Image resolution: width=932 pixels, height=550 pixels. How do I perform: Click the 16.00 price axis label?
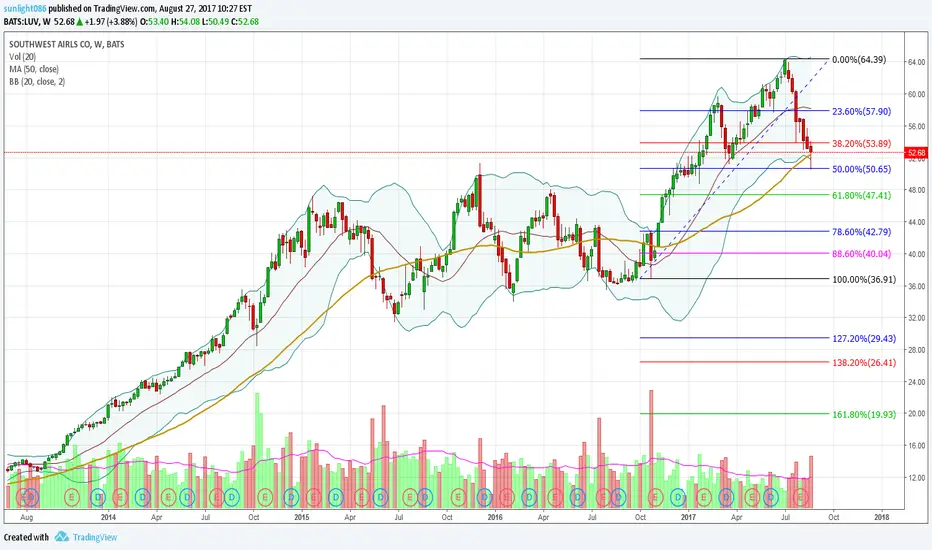(x=916, y=446)
